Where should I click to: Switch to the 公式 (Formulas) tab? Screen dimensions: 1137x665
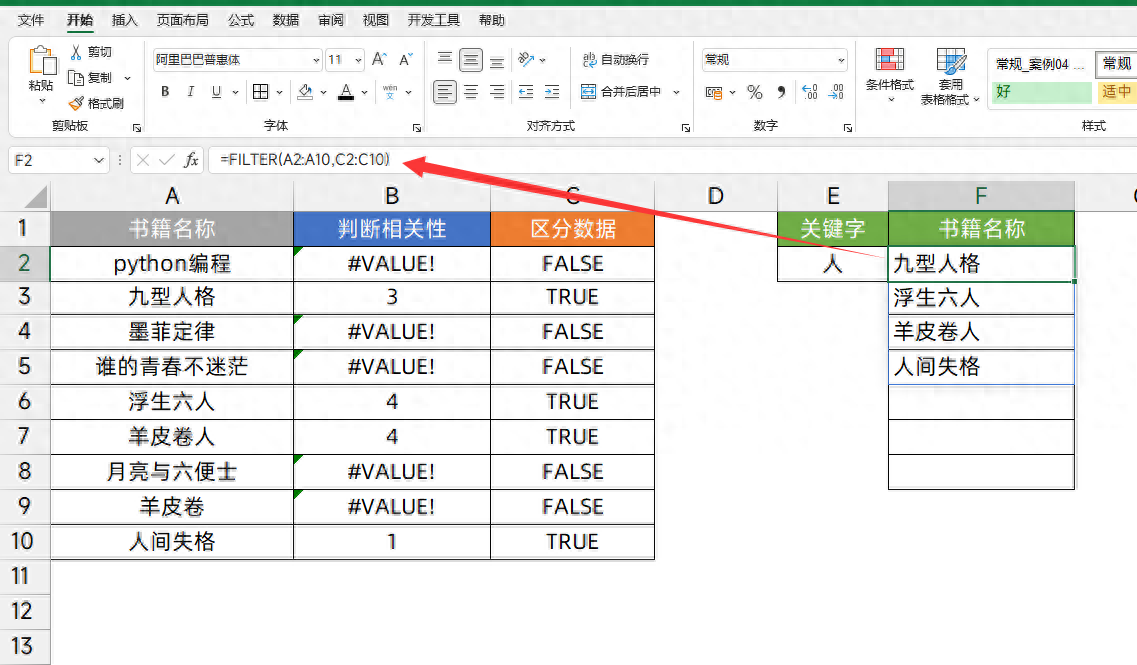click(x=241, y=20)
